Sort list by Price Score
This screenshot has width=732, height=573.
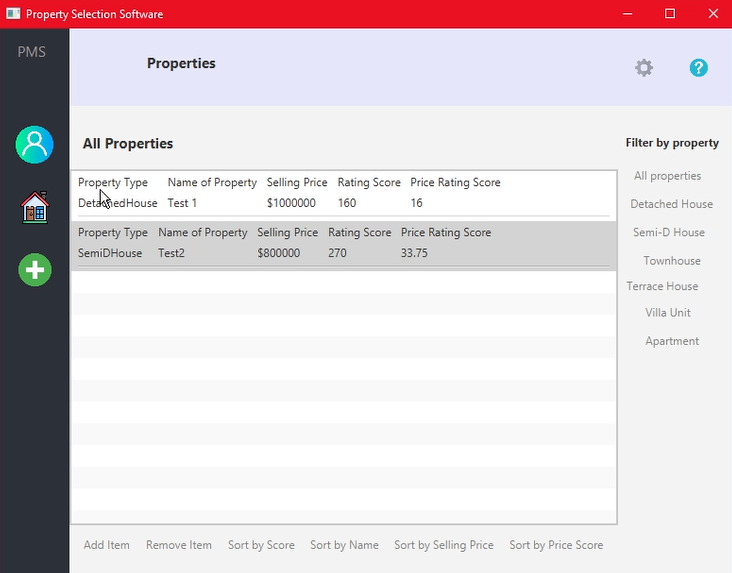556,545
